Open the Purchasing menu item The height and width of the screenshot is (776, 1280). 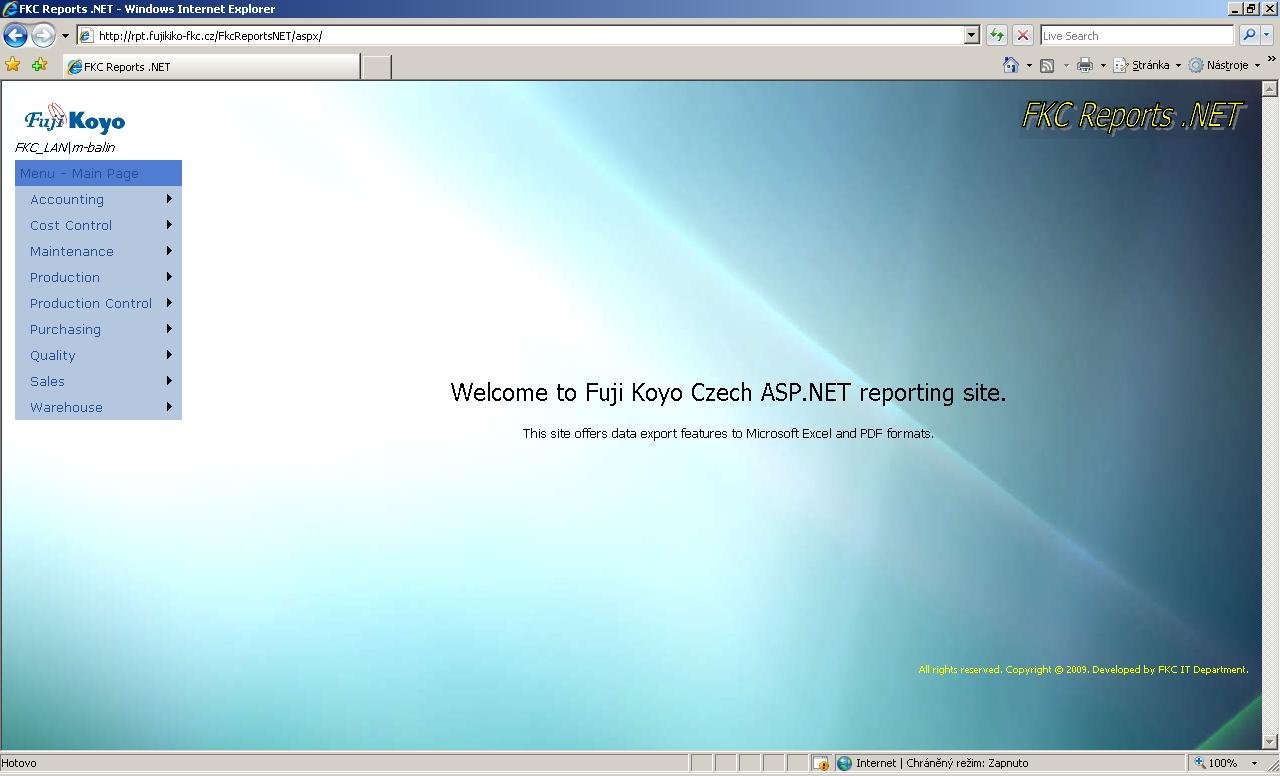coord(98,329)
